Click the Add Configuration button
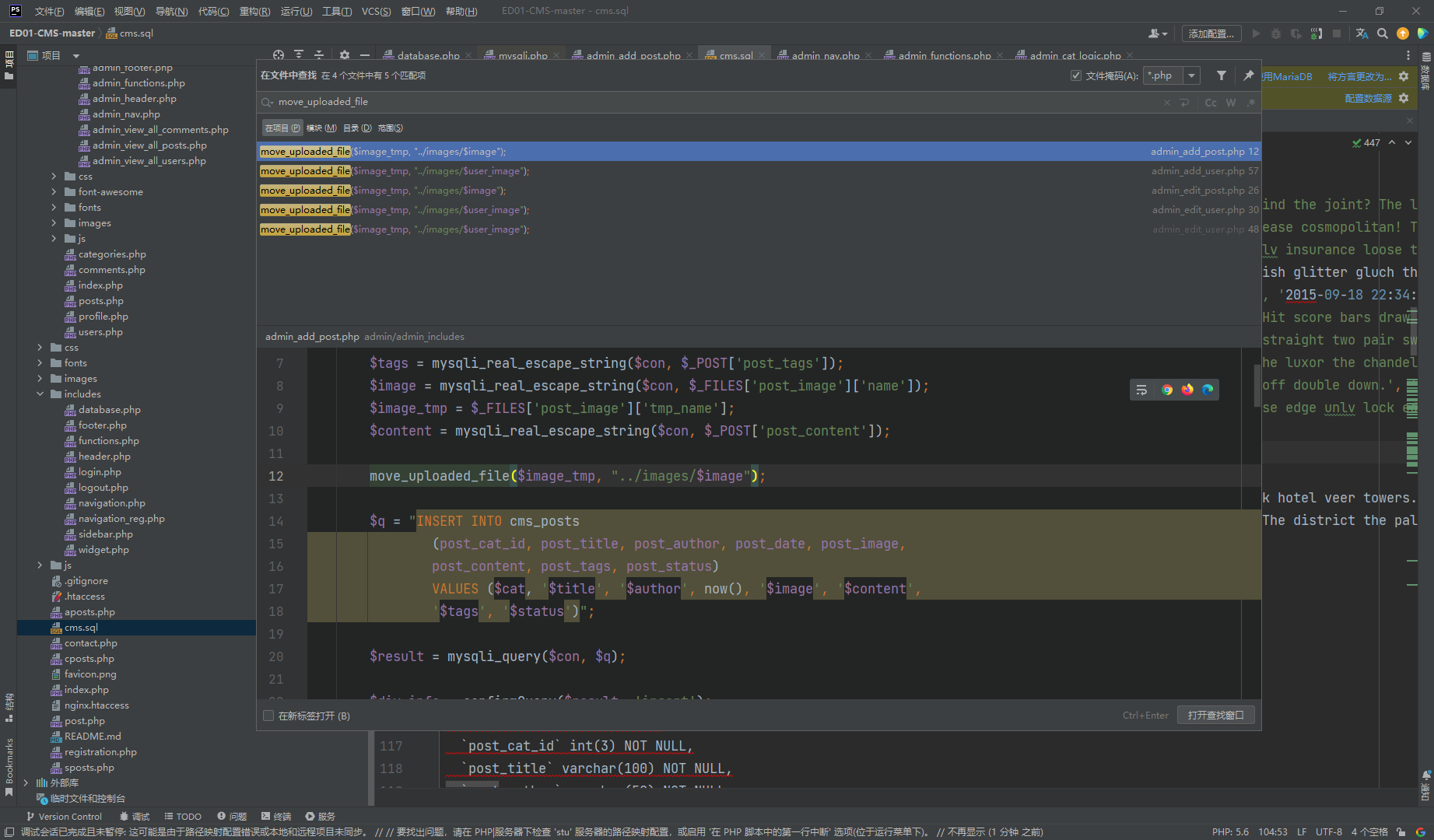This screenshot has height=840, width=1434. click(1211, 33)
